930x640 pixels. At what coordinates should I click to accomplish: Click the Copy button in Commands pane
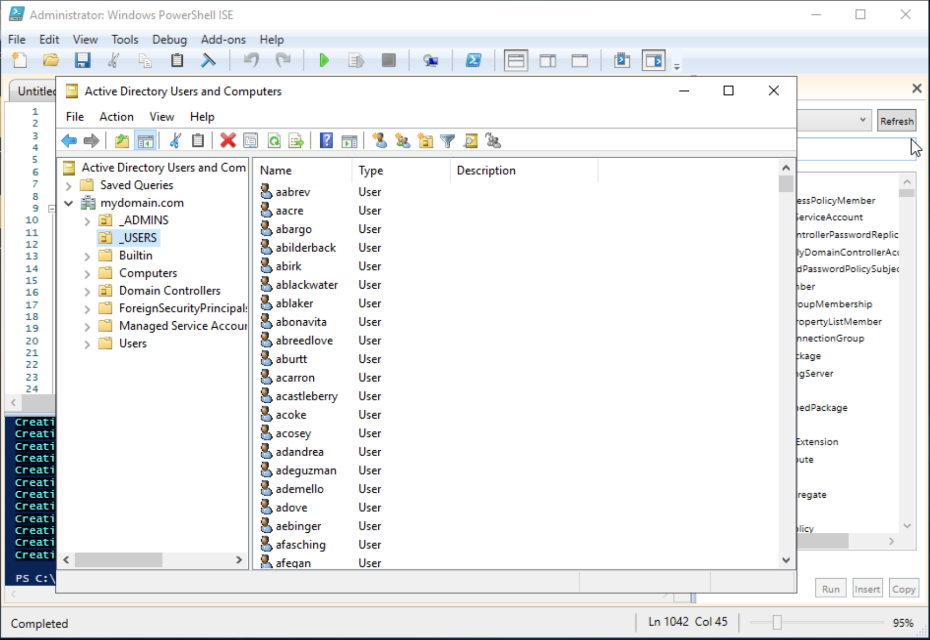903,589
